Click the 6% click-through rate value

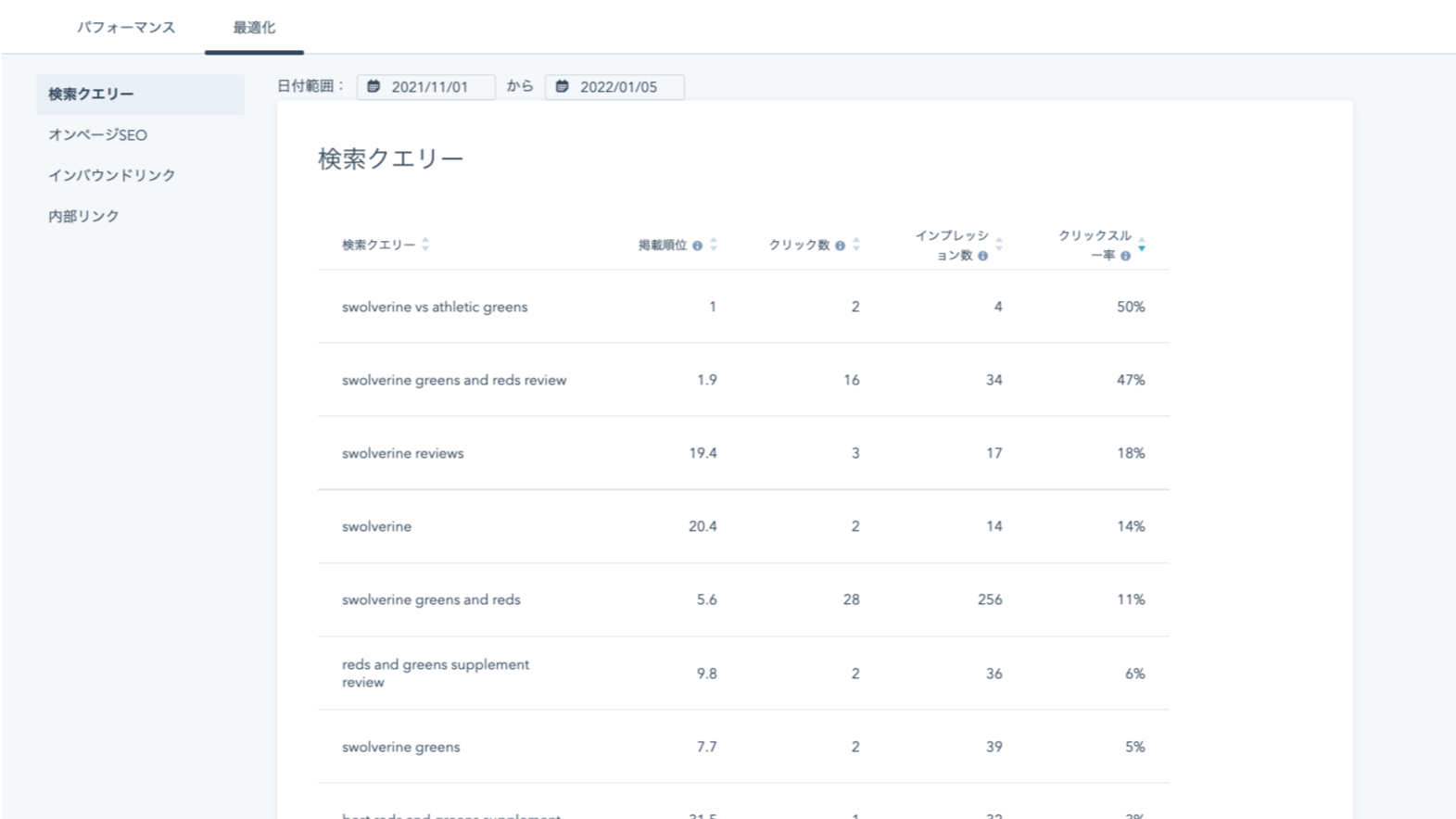coord(1135,674)
